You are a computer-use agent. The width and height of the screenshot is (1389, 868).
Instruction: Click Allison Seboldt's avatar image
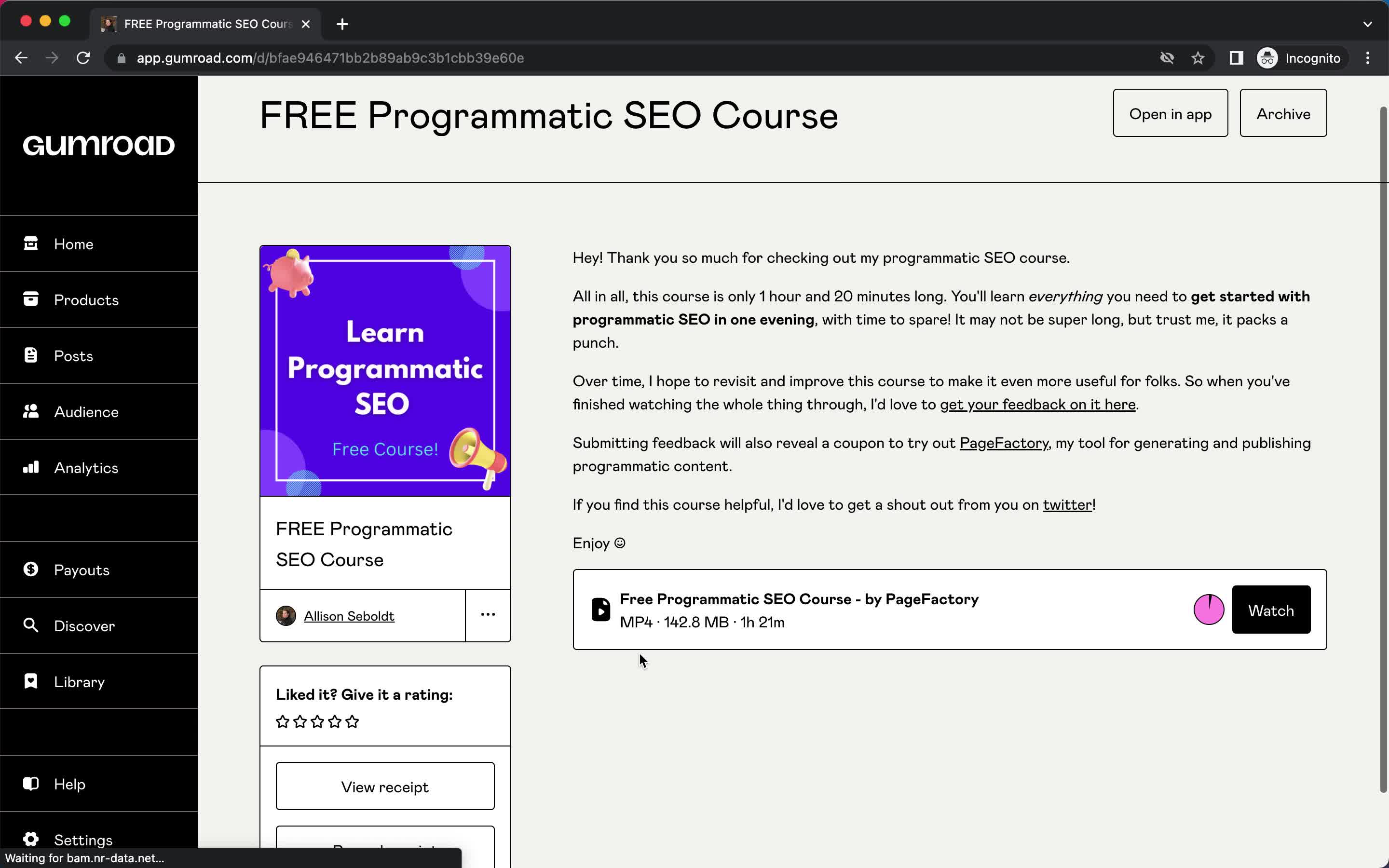[x=286, y=616]
